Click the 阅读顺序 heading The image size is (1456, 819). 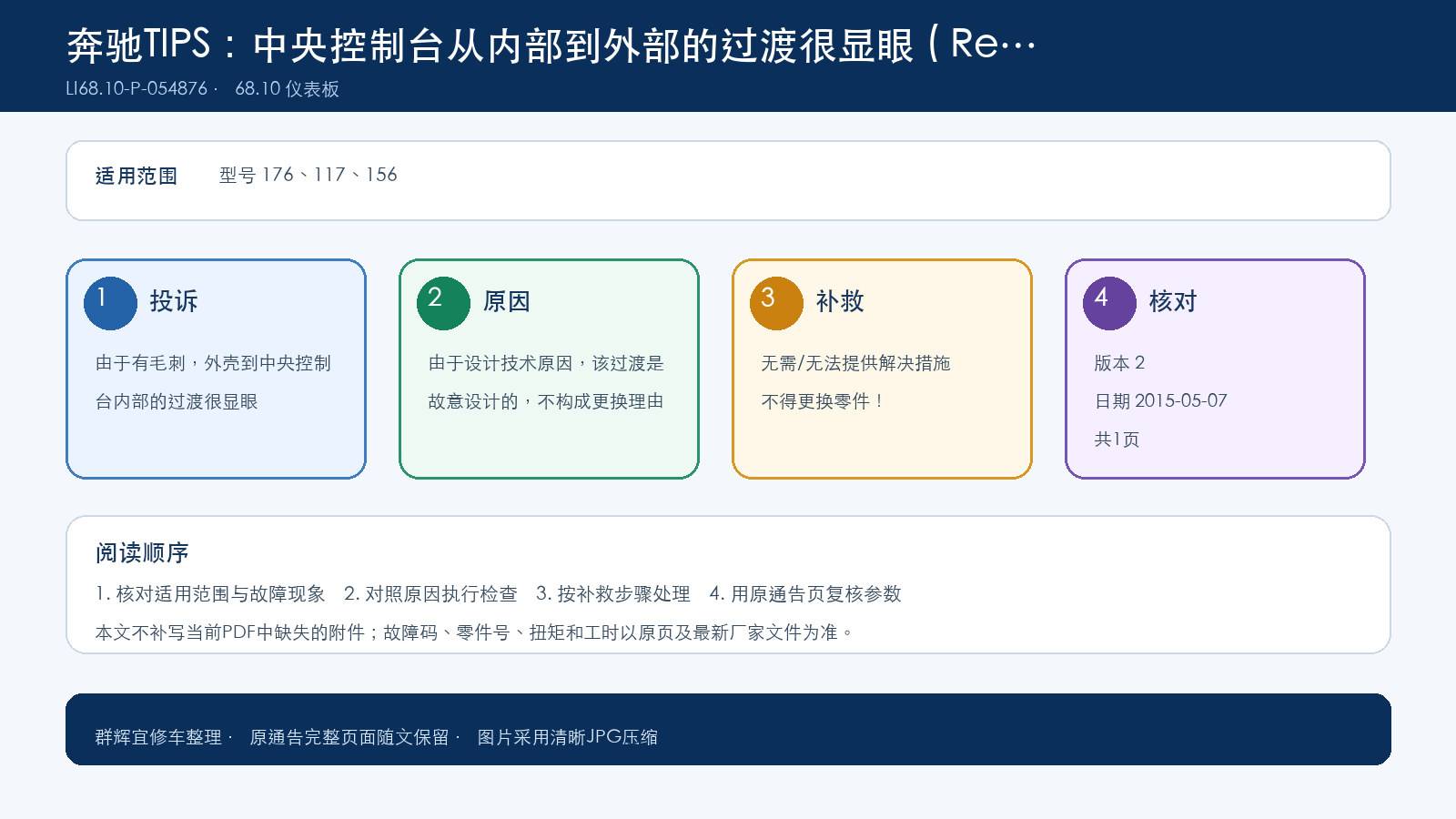(x=142, y=552)
